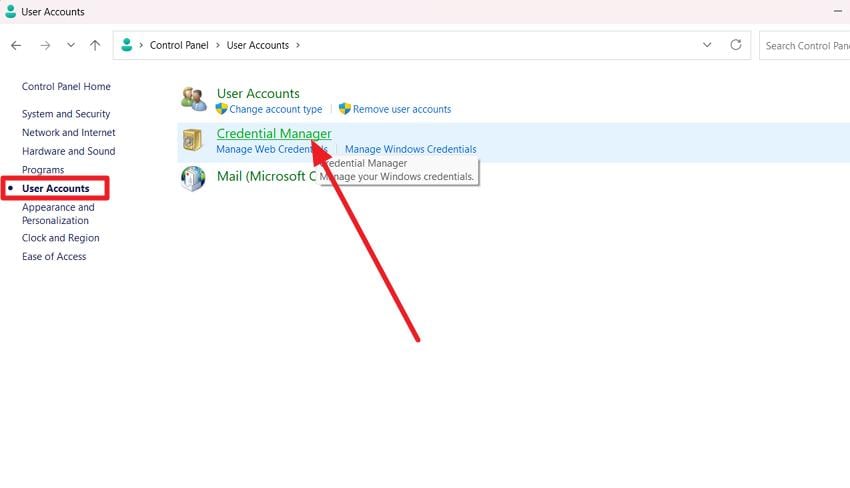The width and height of the screenshot is (850, 488).
Task: Open Control Panel Home
Action: tap(66, 86)
